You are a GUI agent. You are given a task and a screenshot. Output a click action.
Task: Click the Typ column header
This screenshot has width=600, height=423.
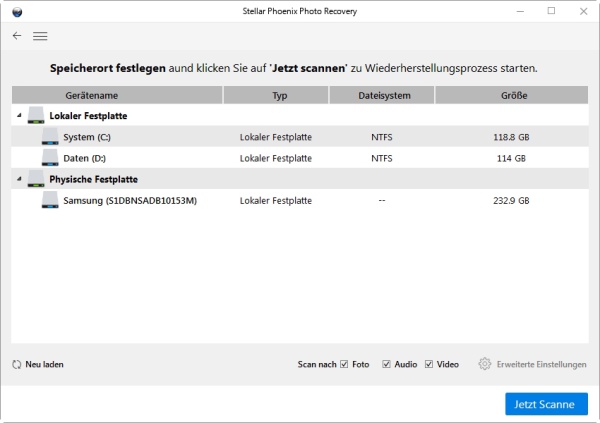click(276, 95)
